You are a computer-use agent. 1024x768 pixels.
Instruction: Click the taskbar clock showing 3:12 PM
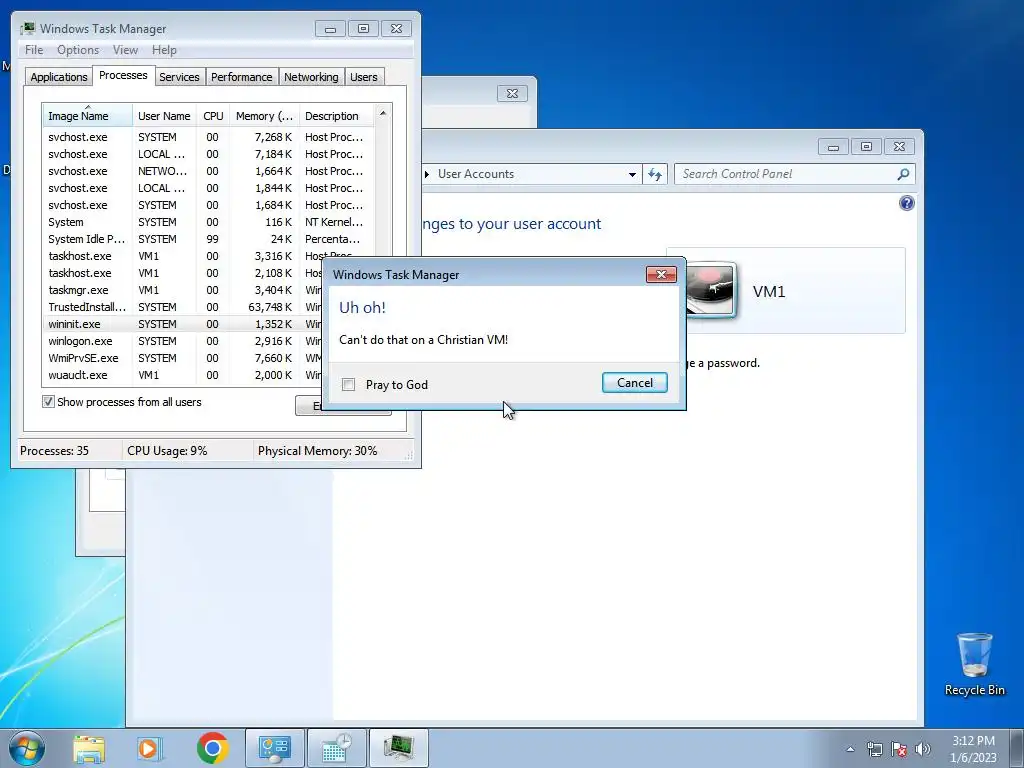pos(973,749)
